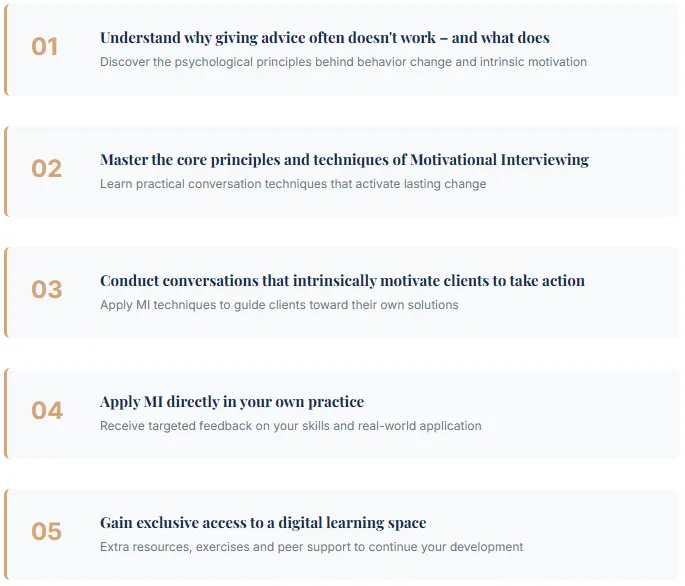Screen dimensions: 685x586
Task: Select the 'Apply MI techniques to guide clients' text
Action: 279,305
